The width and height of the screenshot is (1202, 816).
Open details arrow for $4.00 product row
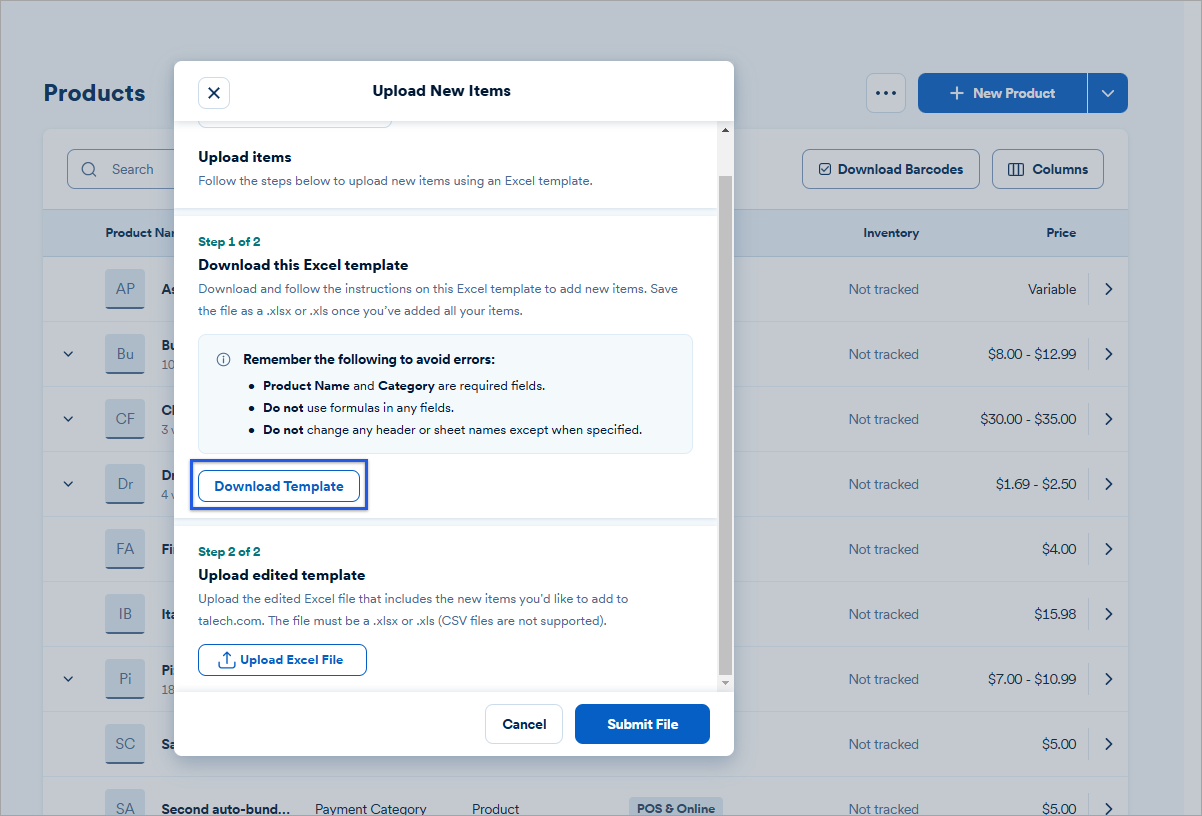(x=1108, y=549)
